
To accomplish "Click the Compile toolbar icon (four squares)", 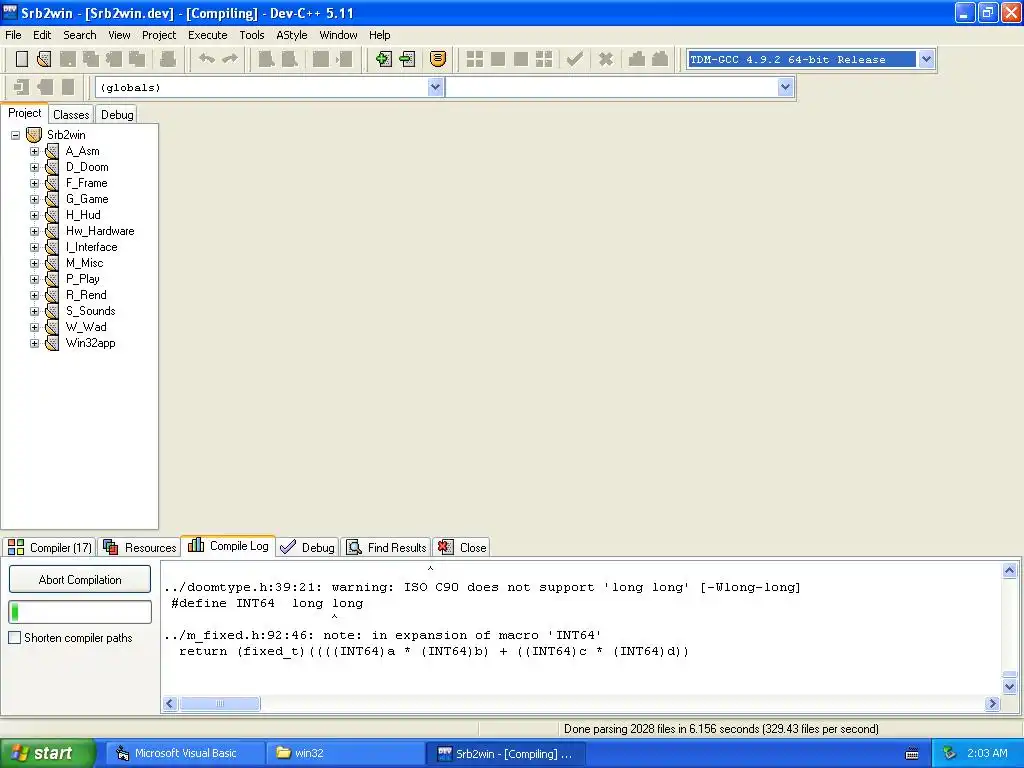I will pyautogui.click(x=475, y=59).
